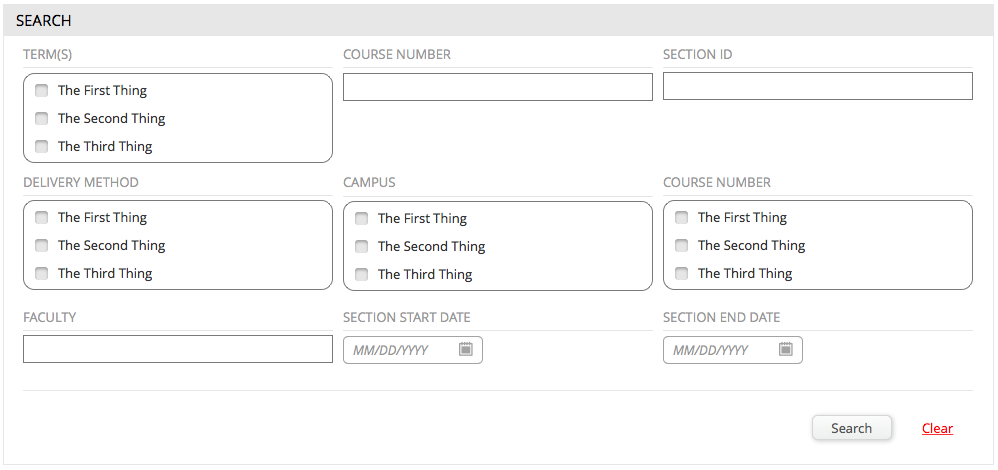The height and width of the screenshot is (470, 998).
Task: Enable The Second Thing under Campus
Action: [x=362, y=246]
